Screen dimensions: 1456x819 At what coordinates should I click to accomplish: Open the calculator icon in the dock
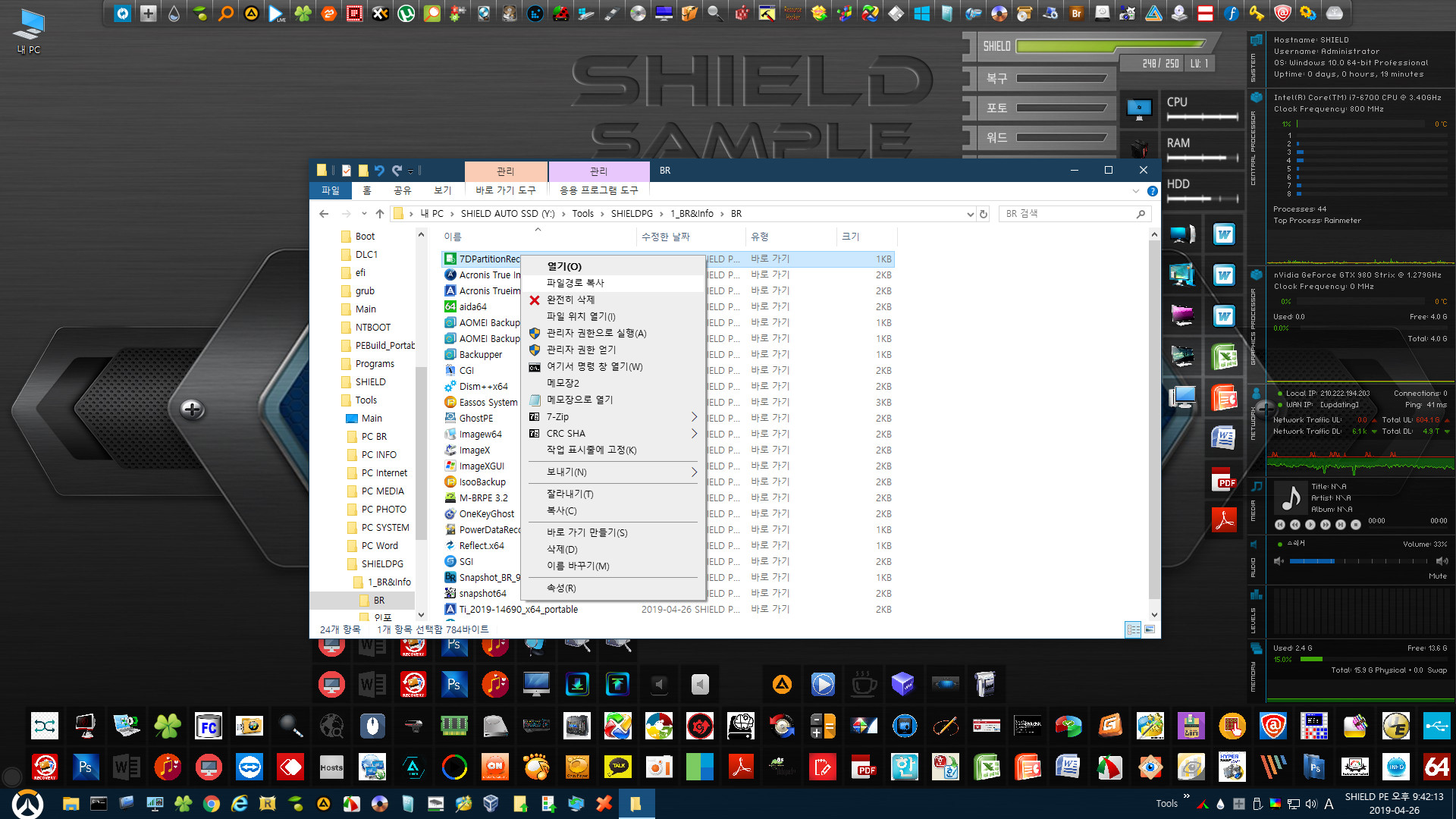[x=823, y=726]
